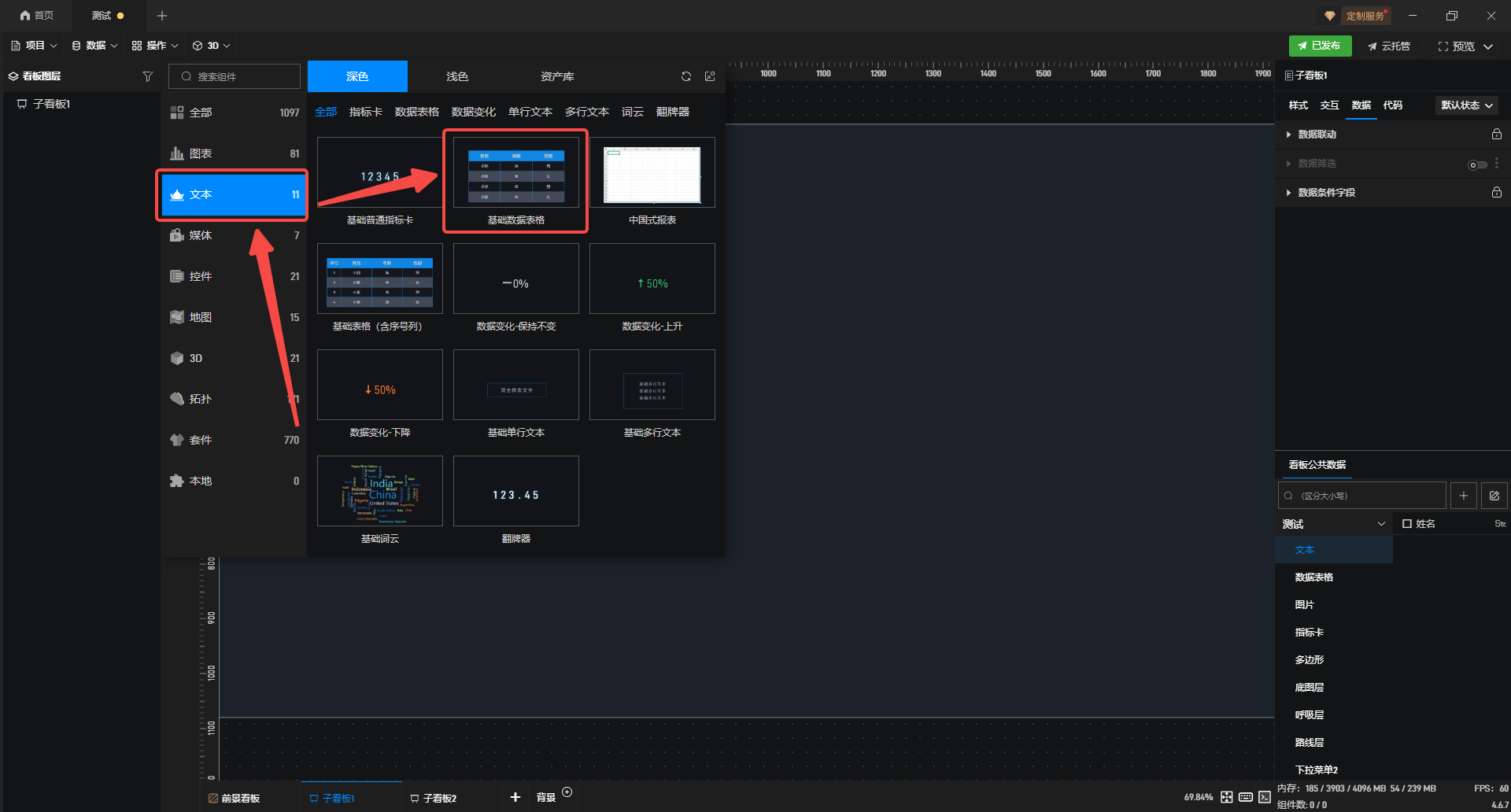This screenshot has height=812, width=1511.
Task: Toggle the 数据筛选 switch
Action: (x=1477, y=164)
